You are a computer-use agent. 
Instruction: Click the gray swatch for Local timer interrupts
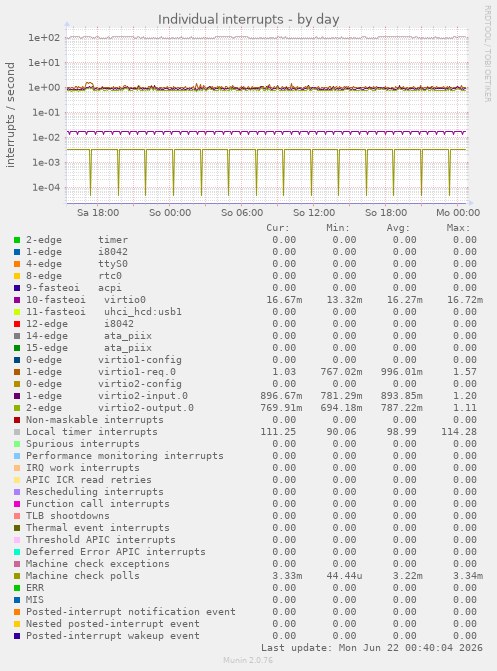pos(17,432)
